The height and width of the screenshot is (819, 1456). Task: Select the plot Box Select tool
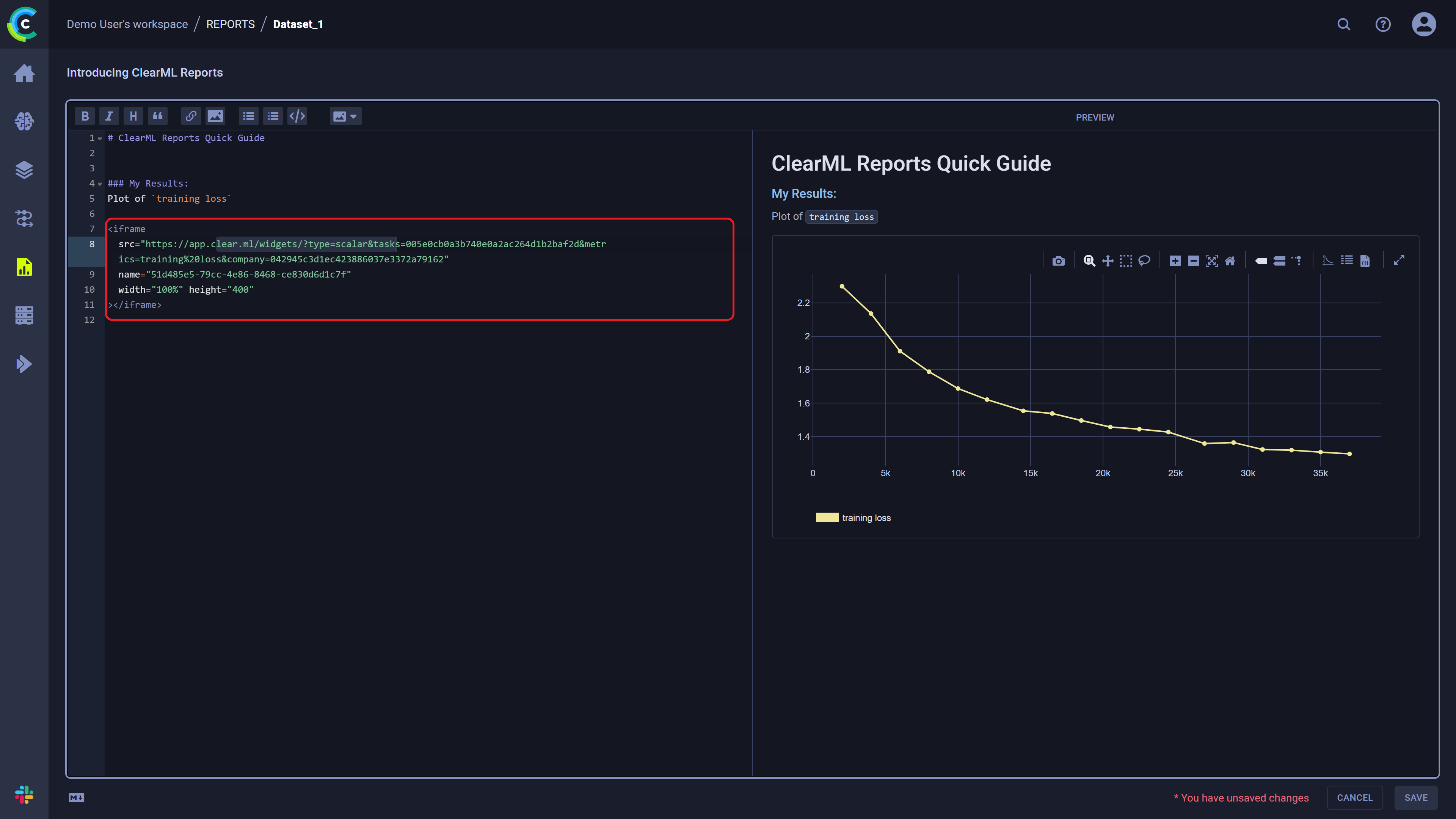tap(1126, 260)
